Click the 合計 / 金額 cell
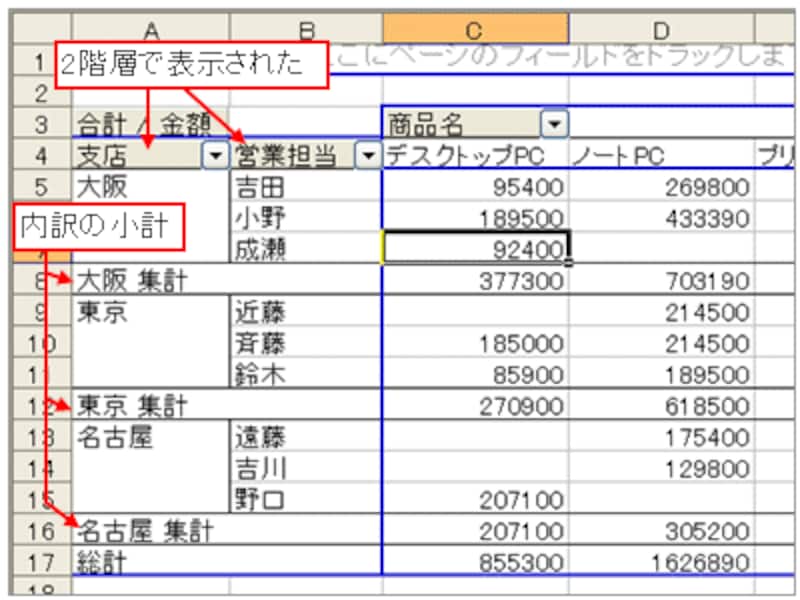The height and width of the screenshot is (600, 800). pyautogui.click(x=150, y=125)
